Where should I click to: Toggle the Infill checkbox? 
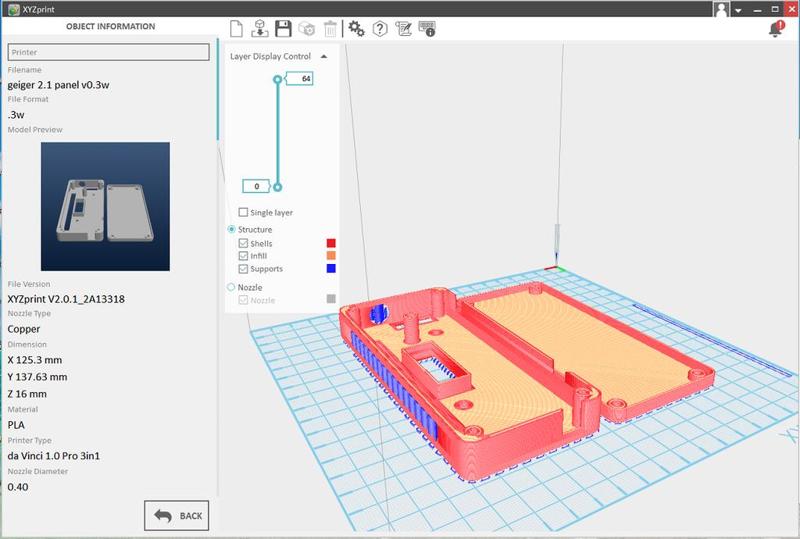pos(243,256)
